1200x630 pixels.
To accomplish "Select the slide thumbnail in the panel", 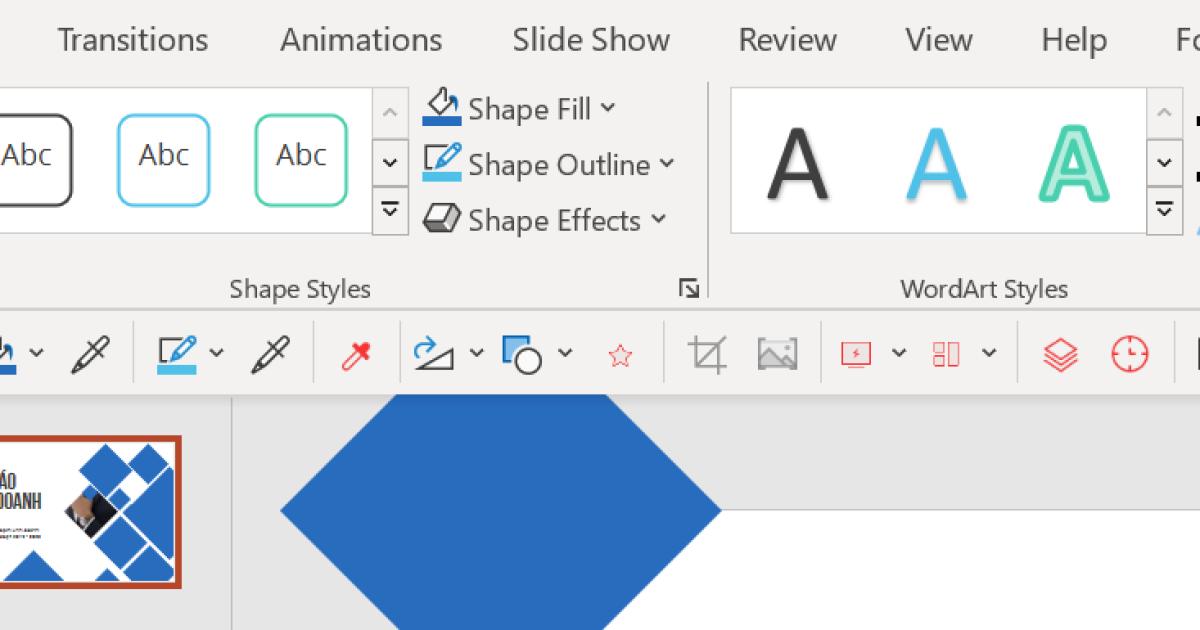I will pyautogui.click(x=90, y=512).
